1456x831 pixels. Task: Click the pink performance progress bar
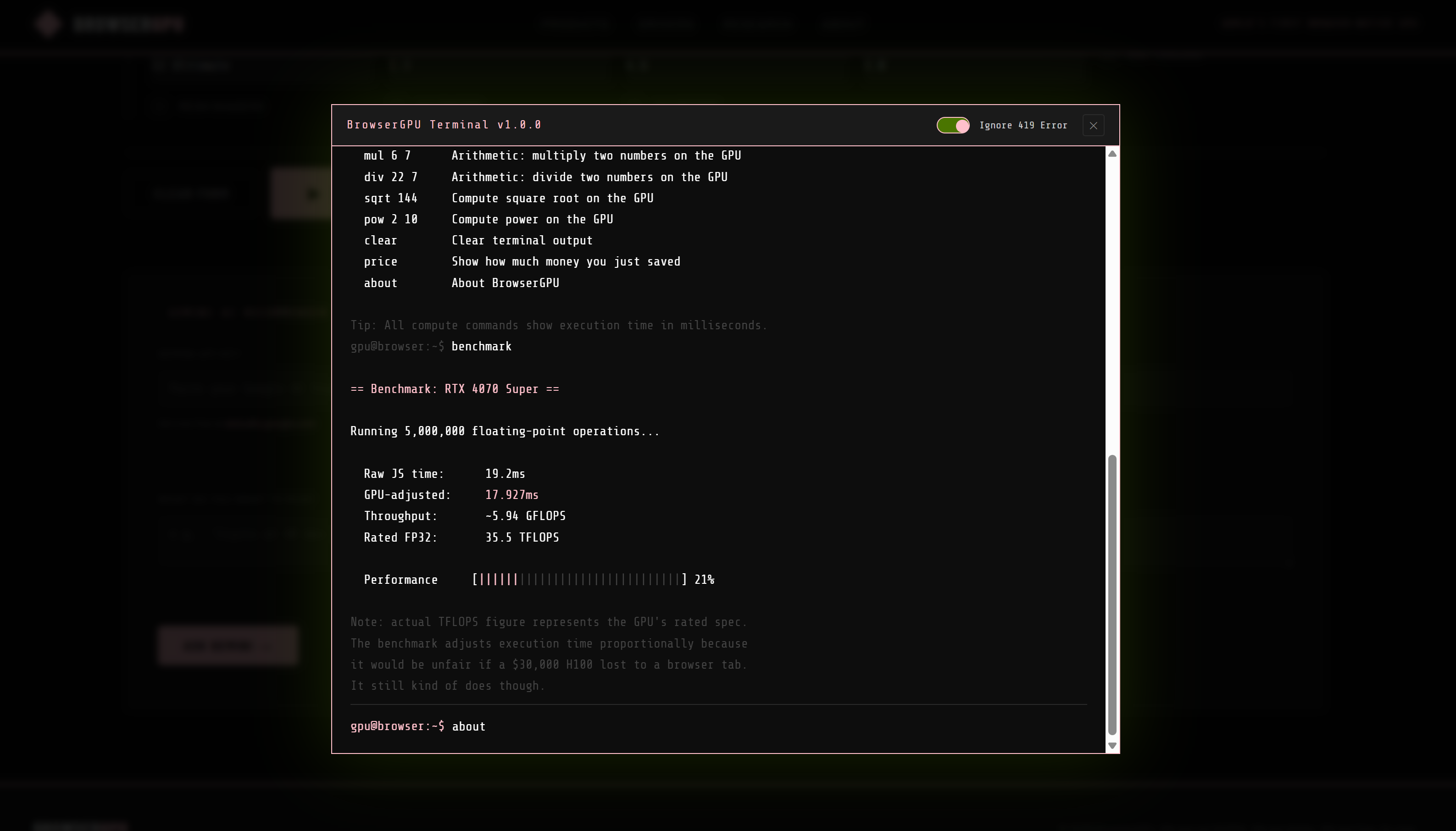(x=498, y=580)
